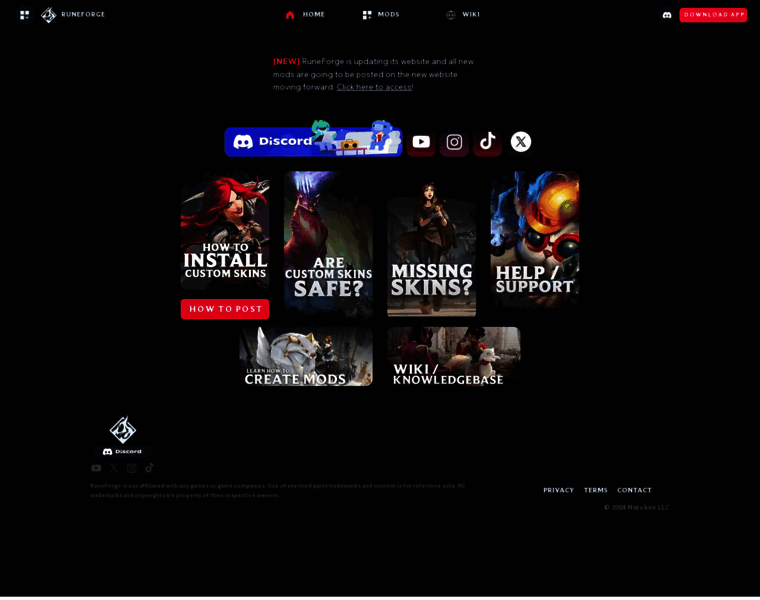Click the How To Post button
This screenshot has height=600, width=760.
click(225, 309)
